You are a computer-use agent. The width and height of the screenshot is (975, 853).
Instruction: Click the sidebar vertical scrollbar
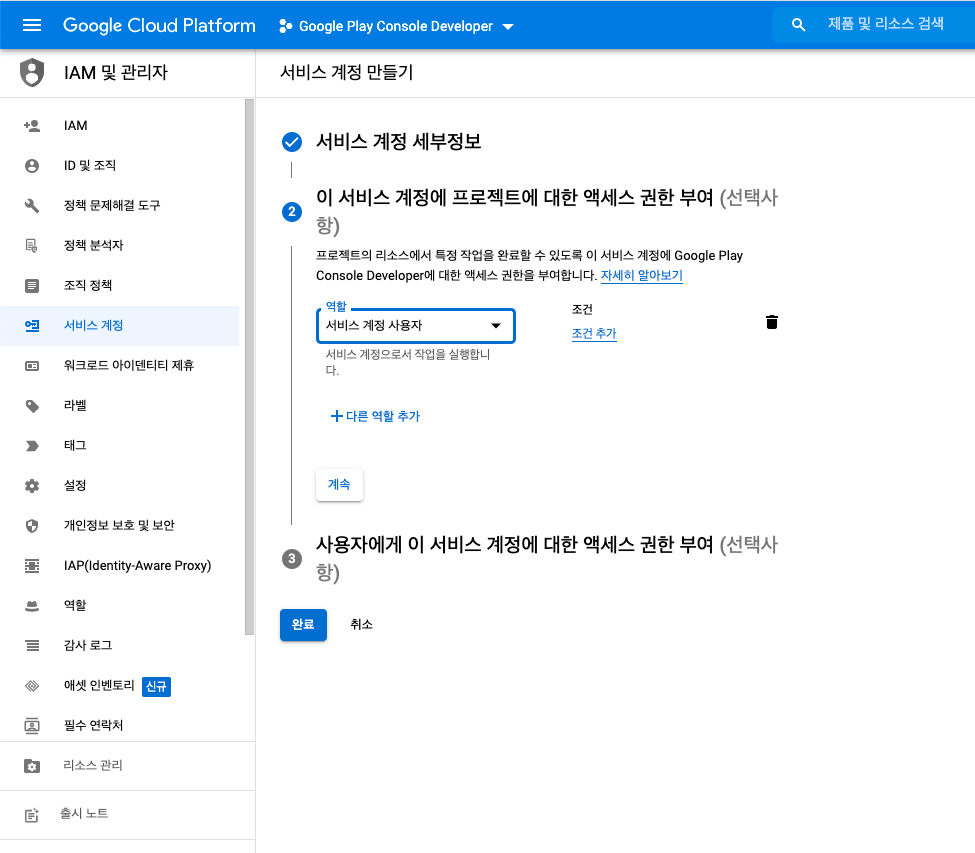tap(249, 367)
